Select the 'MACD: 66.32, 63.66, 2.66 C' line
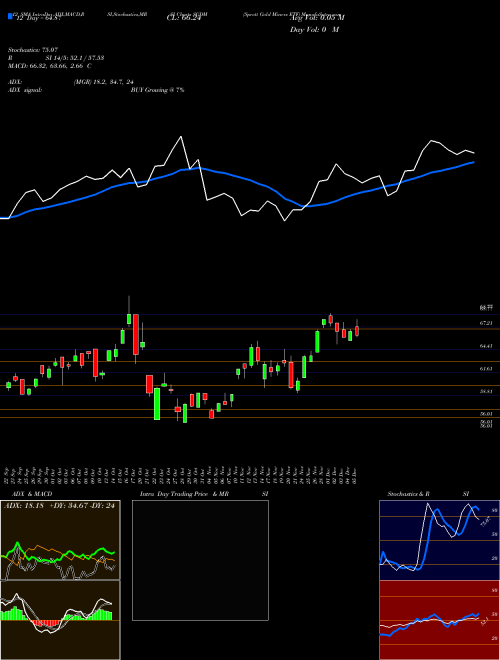 tap(50, 66)
